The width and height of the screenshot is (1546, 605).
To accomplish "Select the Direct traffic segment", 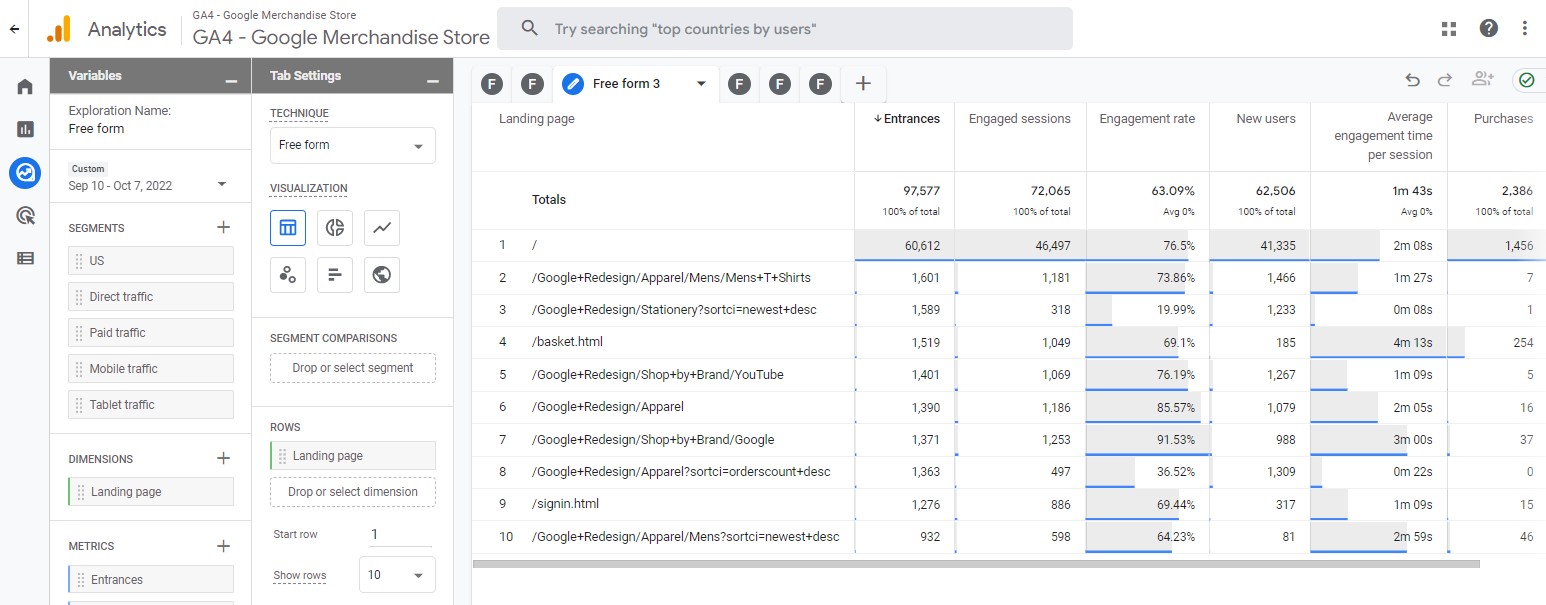I will (151, 296).
